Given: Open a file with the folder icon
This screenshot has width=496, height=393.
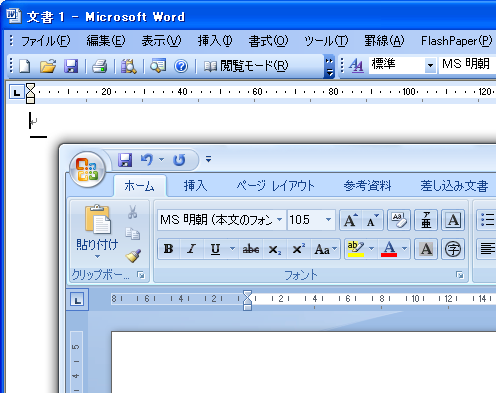Looking at the screenshot, I should pos(48,66).
